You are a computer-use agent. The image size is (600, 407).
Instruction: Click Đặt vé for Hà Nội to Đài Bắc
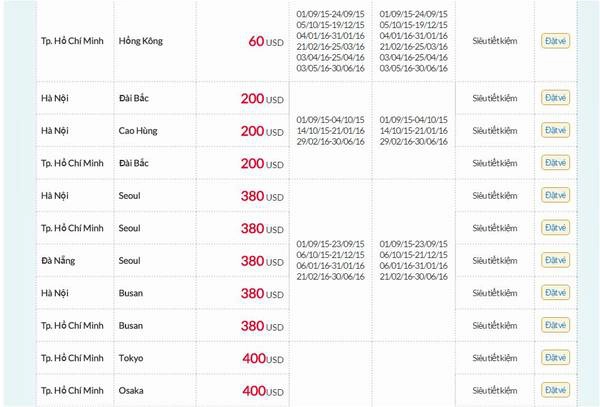coord(555,98)
